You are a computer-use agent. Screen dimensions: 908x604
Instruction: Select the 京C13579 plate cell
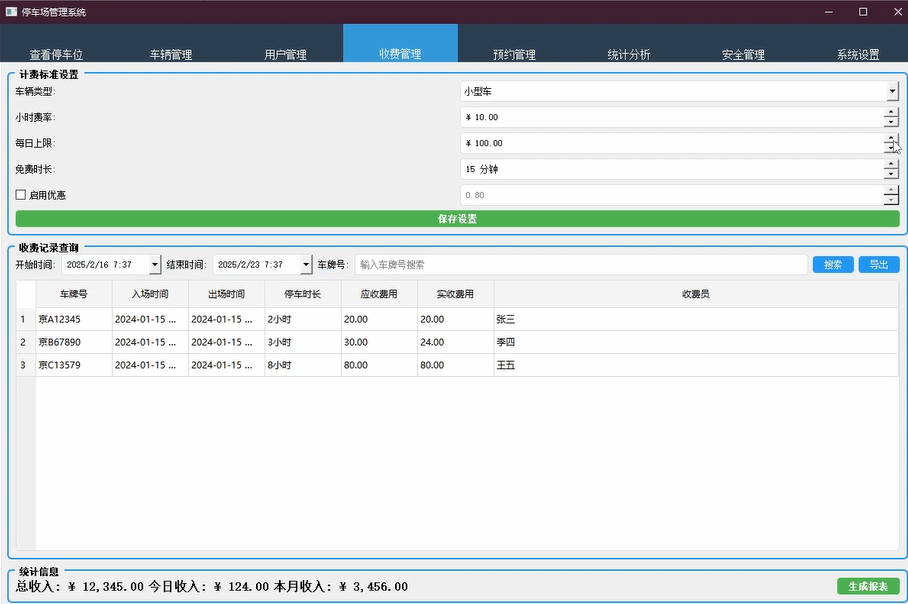tap(74, 365)
